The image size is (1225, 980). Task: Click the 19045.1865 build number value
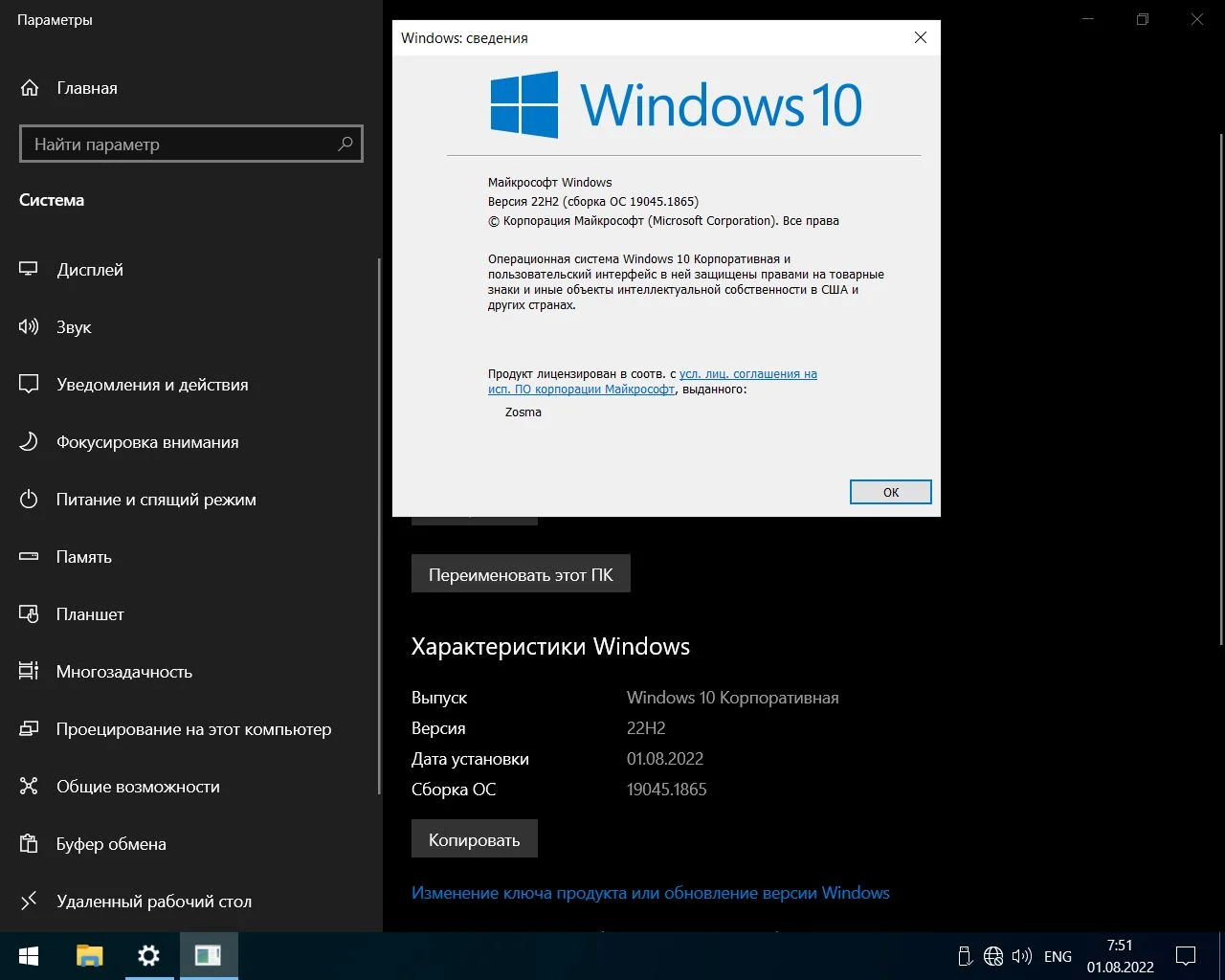tap(667, 790)
